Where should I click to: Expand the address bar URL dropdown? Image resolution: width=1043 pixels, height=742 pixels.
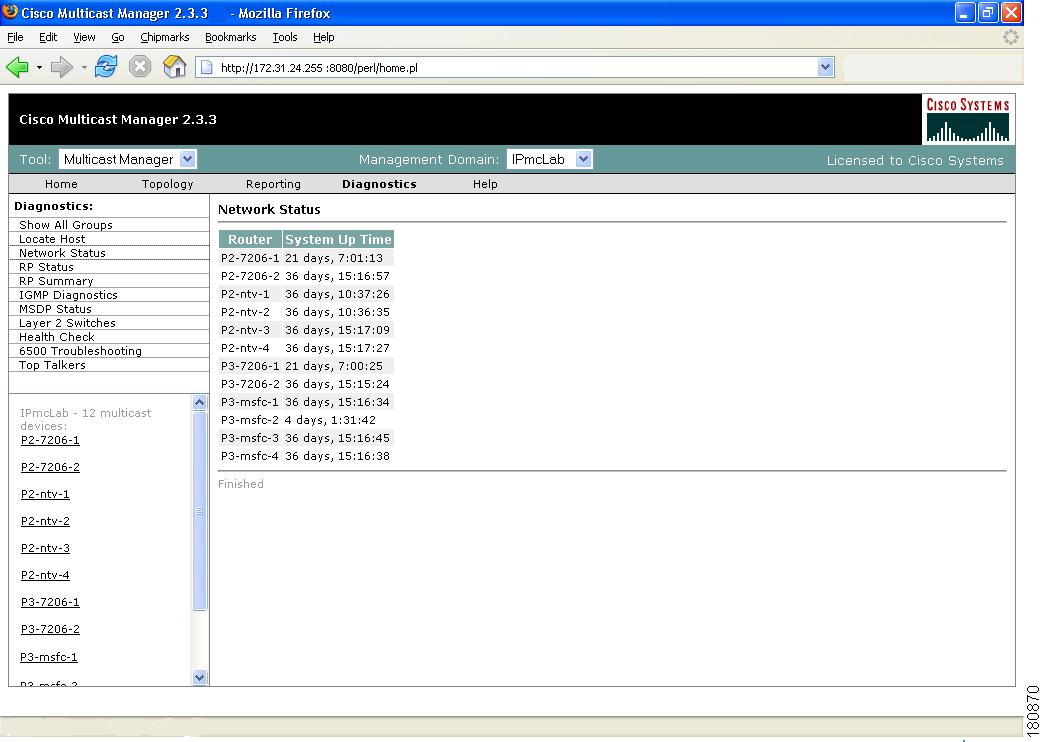pyautogui.click(x=825, y=67)
